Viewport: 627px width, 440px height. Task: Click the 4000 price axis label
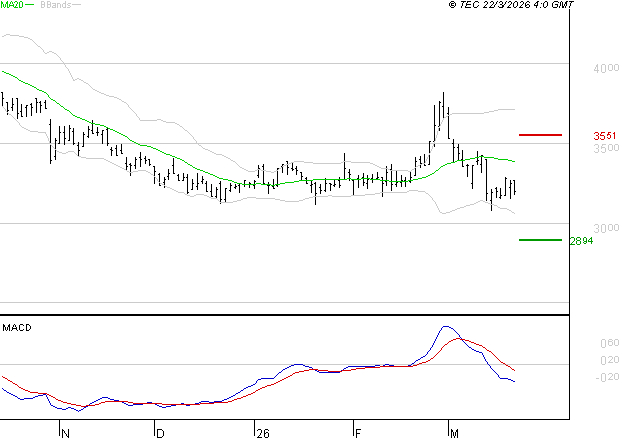coord(606,68)
